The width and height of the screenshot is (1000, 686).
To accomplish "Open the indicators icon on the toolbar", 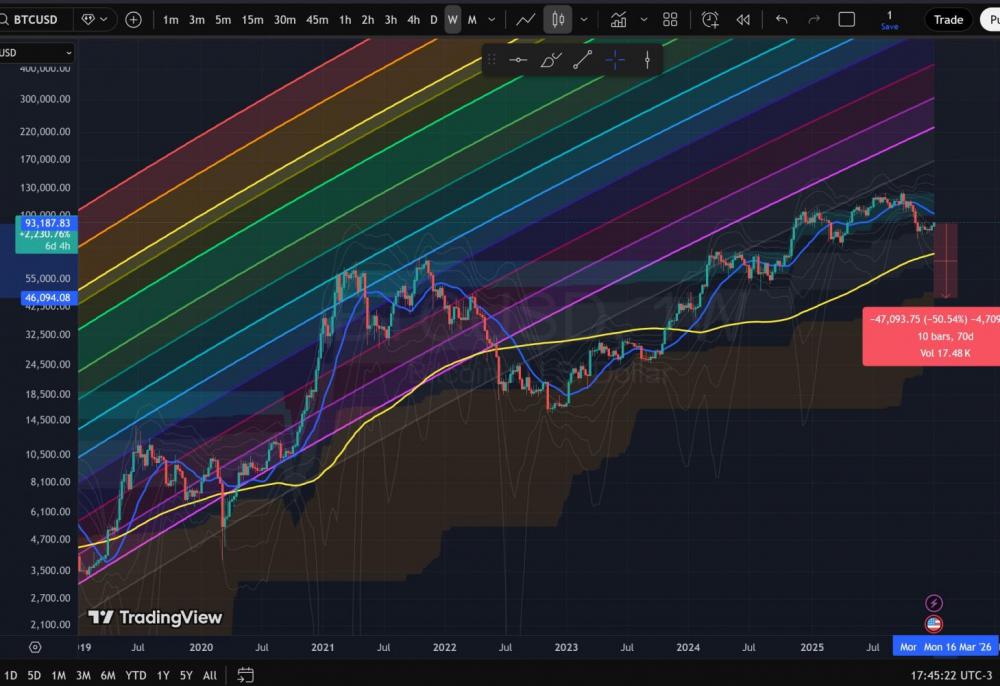I will click(x=618, y=19).
